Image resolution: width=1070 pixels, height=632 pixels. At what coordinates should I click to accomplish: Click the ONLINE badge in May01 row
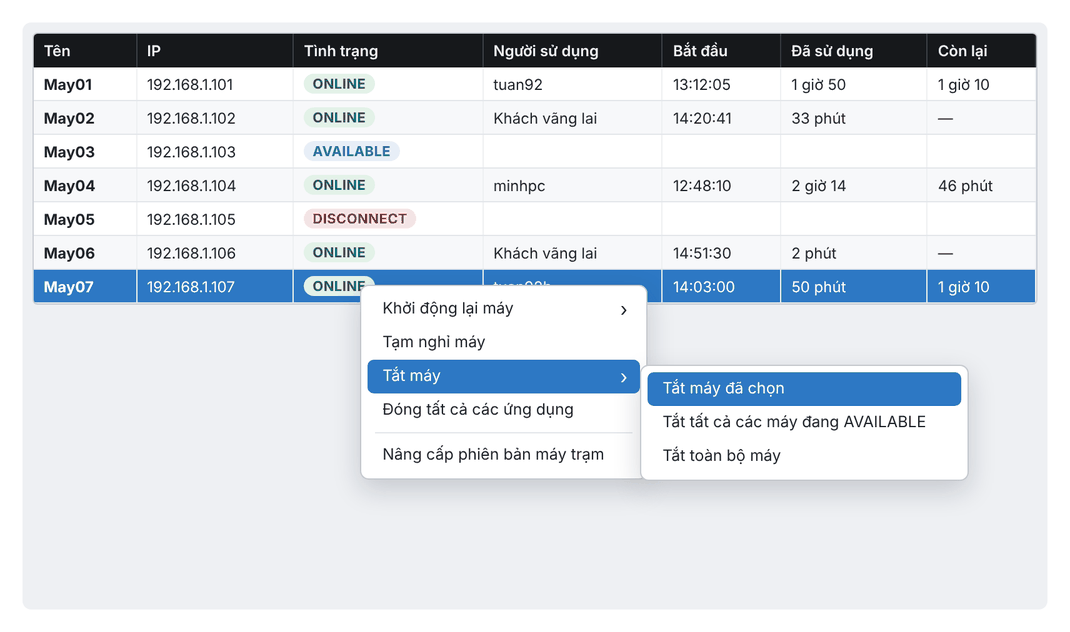[339, 84]
